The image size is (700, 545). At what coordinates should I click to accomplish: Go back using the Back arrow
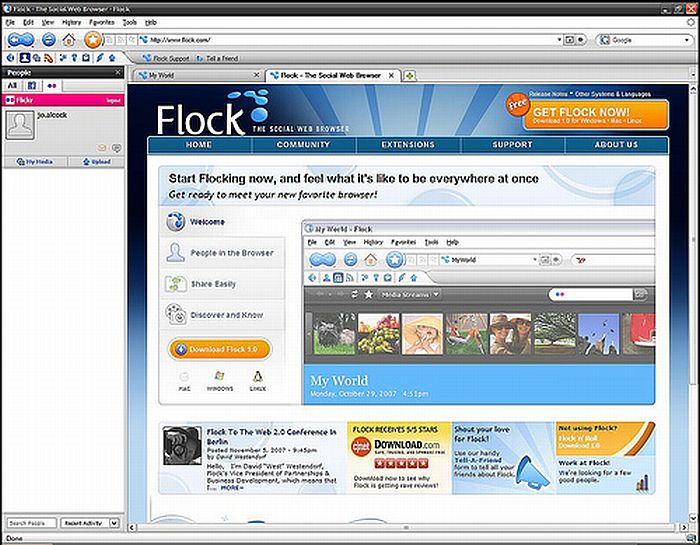pyautogui.click(x=16, y=40)
